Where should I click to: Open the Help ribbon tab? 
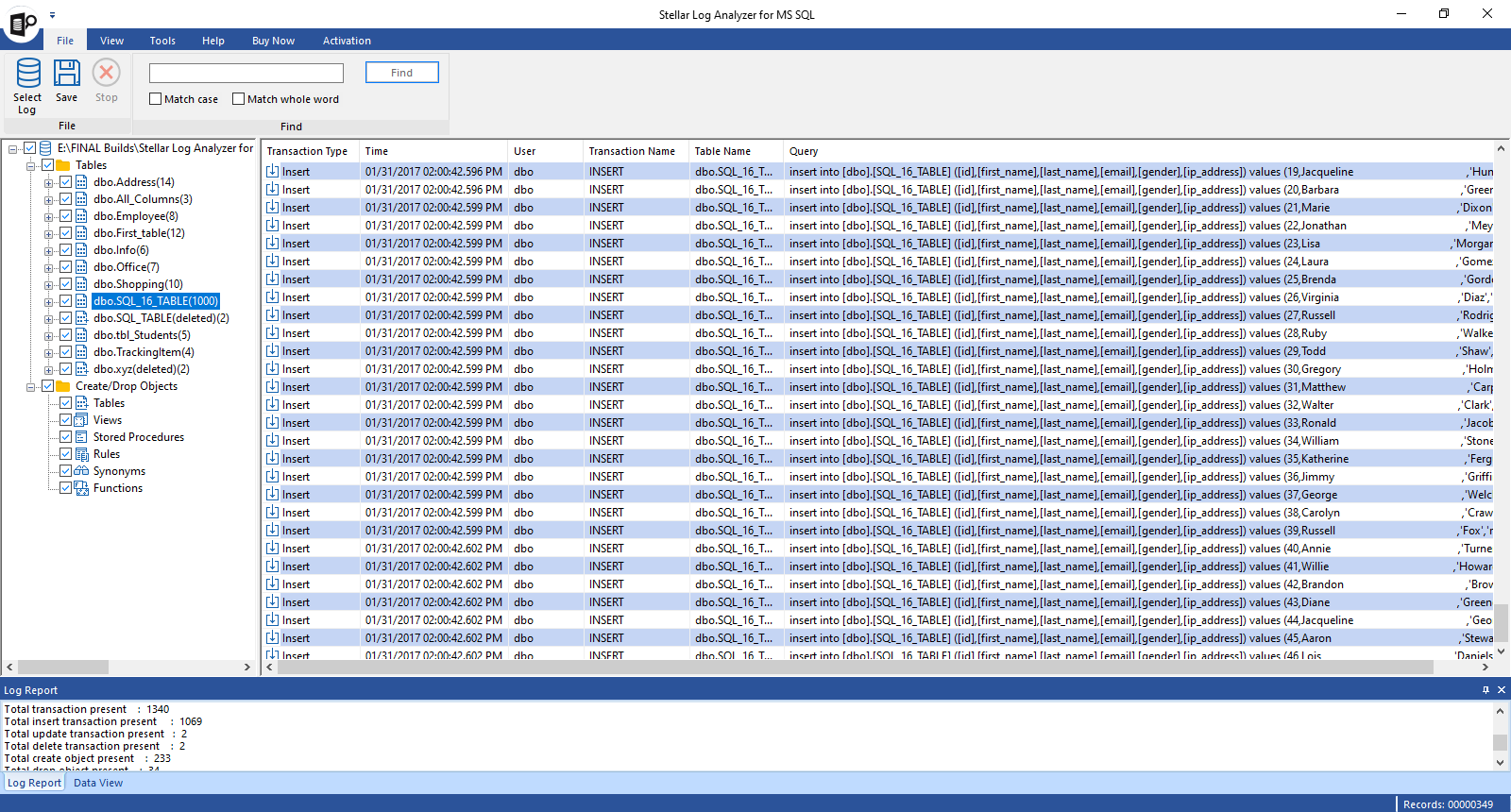[213, 41]
